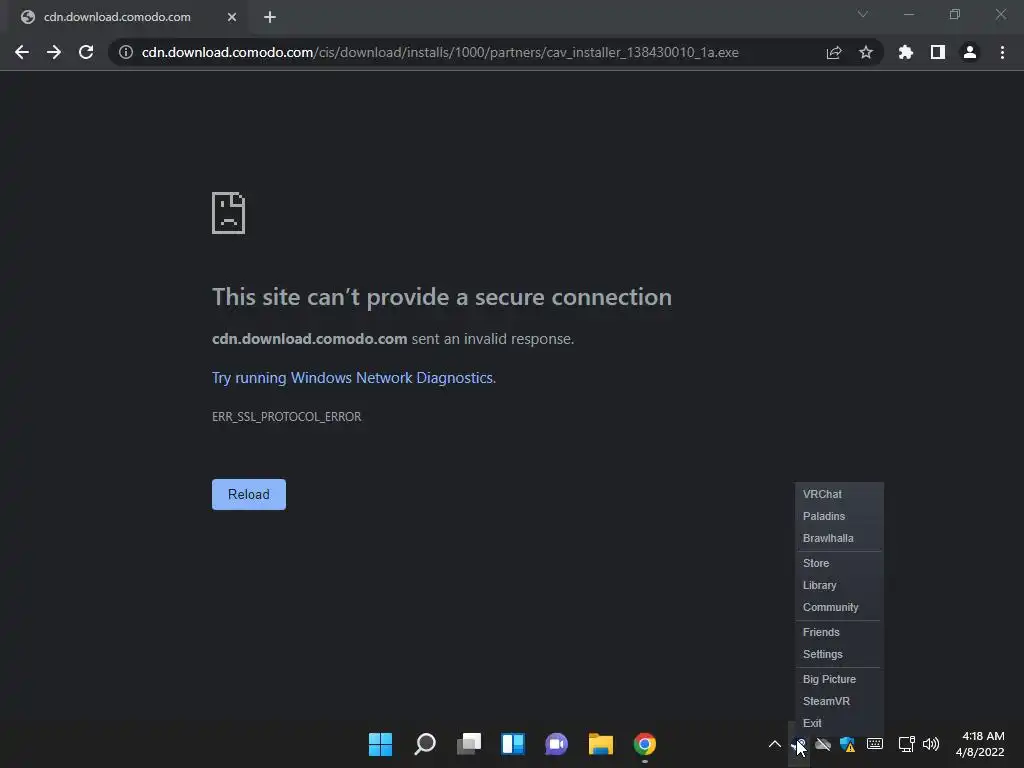Open Widgets icon on taskbar

point(513,744)
